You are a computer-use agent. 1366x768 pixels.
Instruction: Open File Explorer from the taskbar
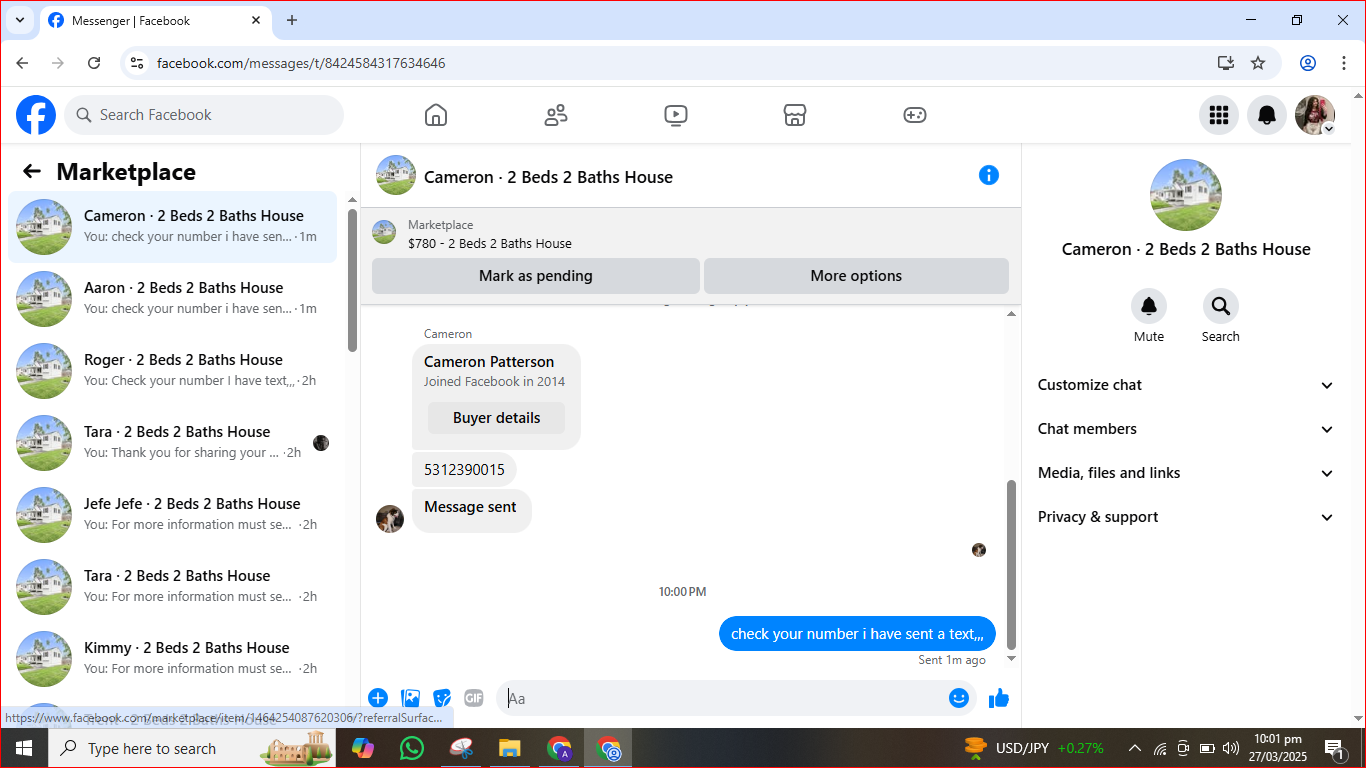pyautogui.click(x=510, y=748)
